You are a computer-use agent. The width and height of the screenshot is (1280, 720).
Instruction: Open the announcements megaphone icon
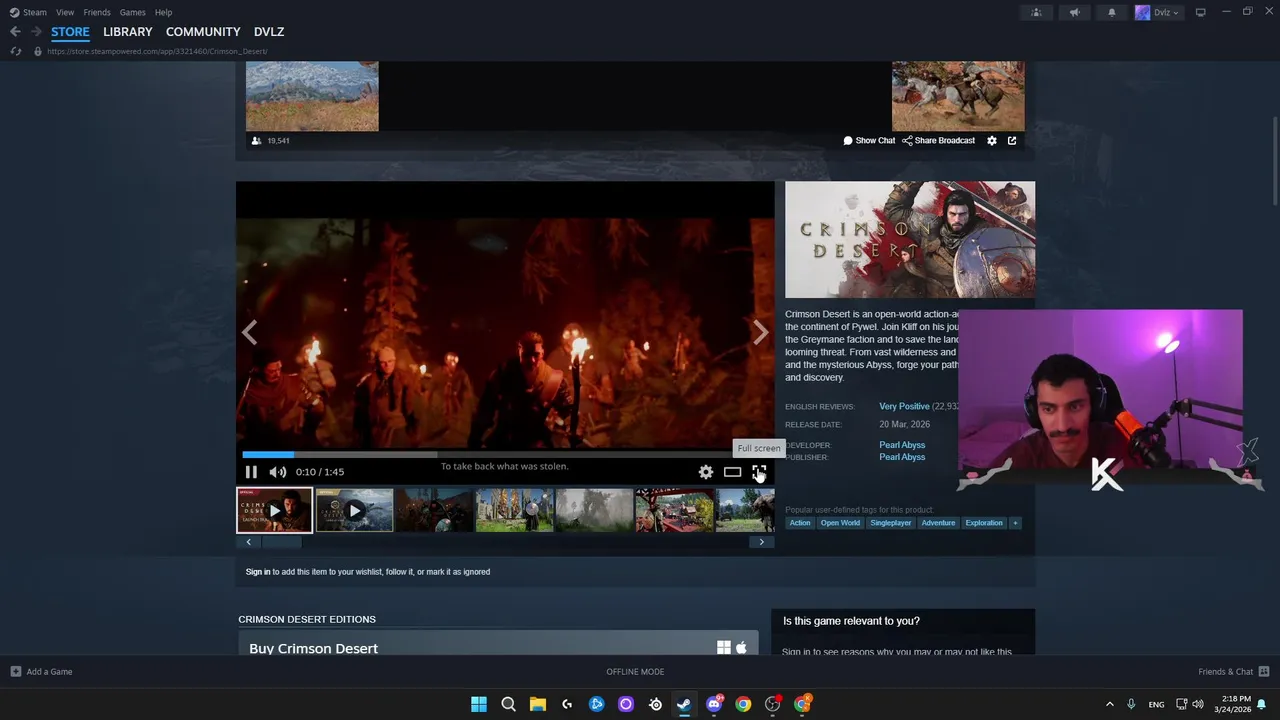(1074, 12)
